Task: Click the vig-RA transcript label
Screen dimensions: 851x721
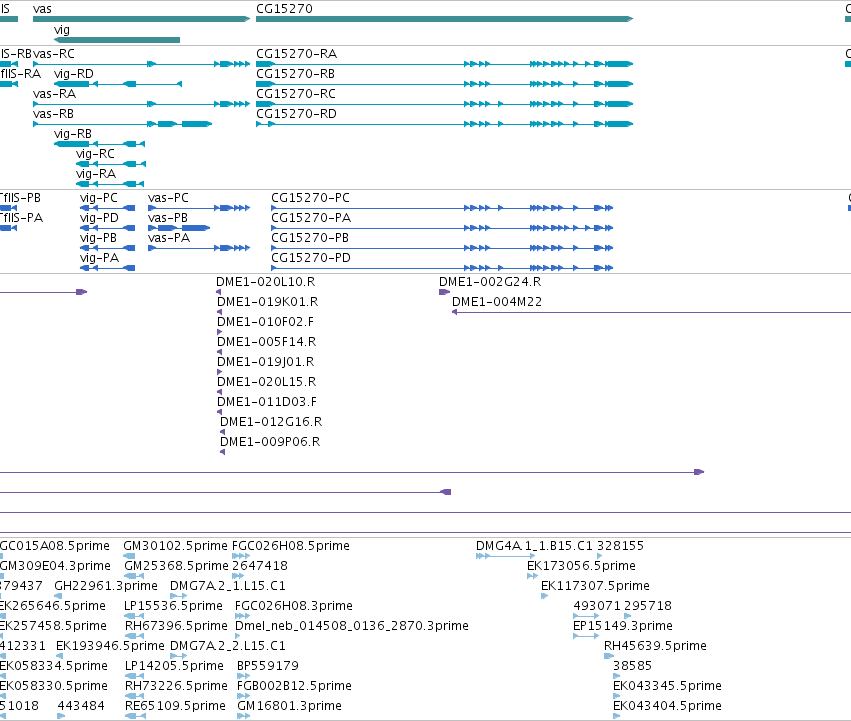Action: [96, 174]
